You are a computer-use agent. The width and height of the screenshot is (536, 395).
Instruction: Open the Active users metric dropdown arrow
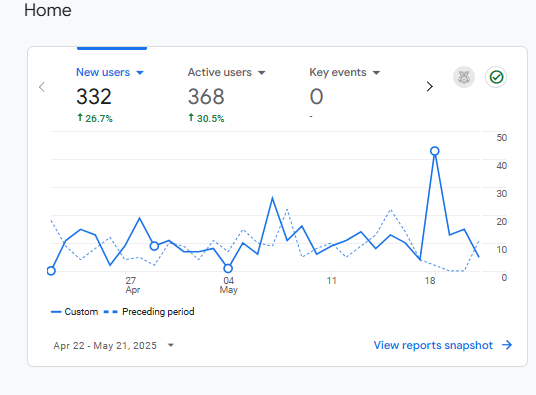tap(262, 73)
